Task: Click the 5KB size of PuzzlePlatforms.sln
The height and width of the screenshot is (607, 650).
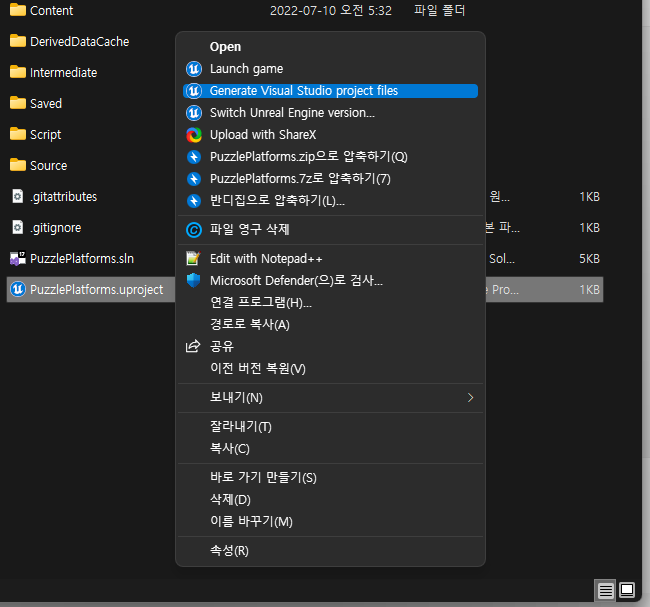Action: pos(589,259)
